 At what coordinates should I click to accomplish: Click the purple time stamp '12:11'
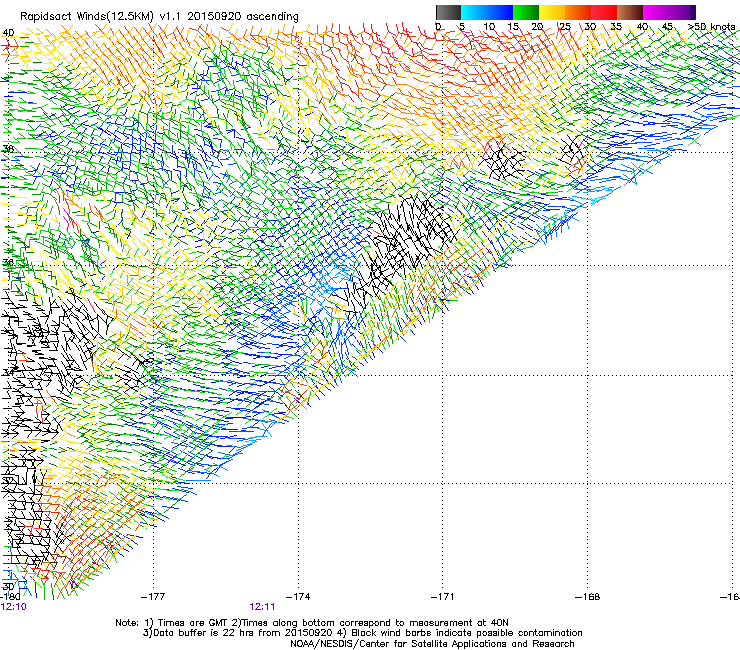pos(262,607)
